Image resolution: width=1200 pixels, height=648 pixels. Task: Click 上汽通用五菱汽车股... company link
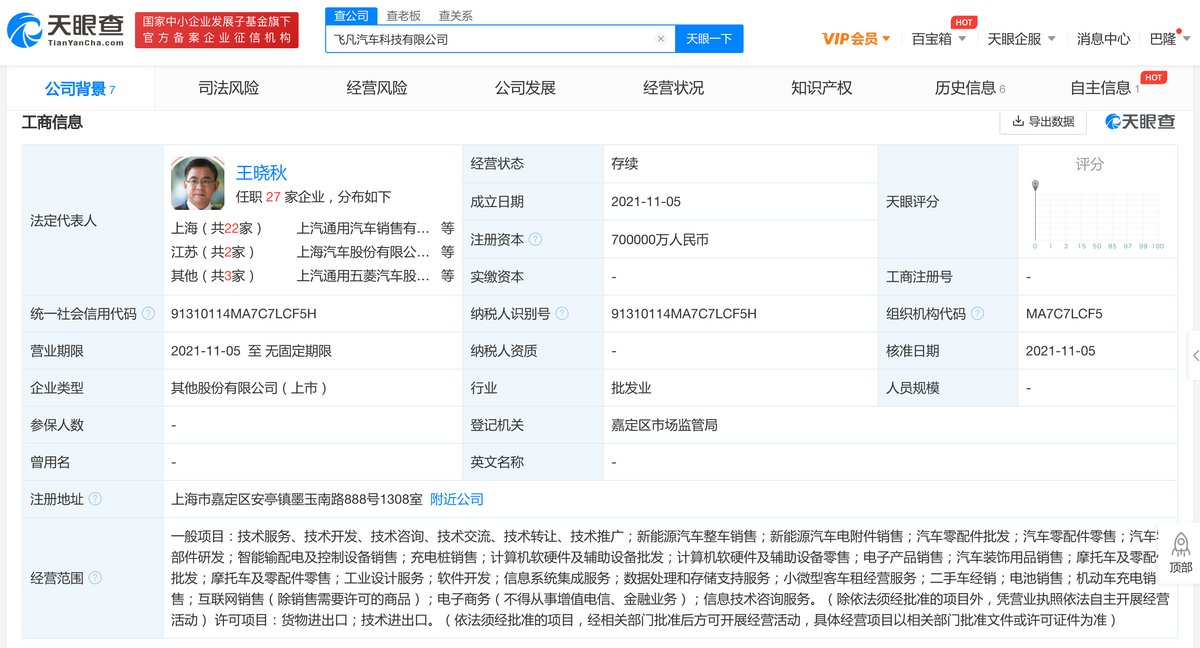pyautogui.click(x=364, y=276)
